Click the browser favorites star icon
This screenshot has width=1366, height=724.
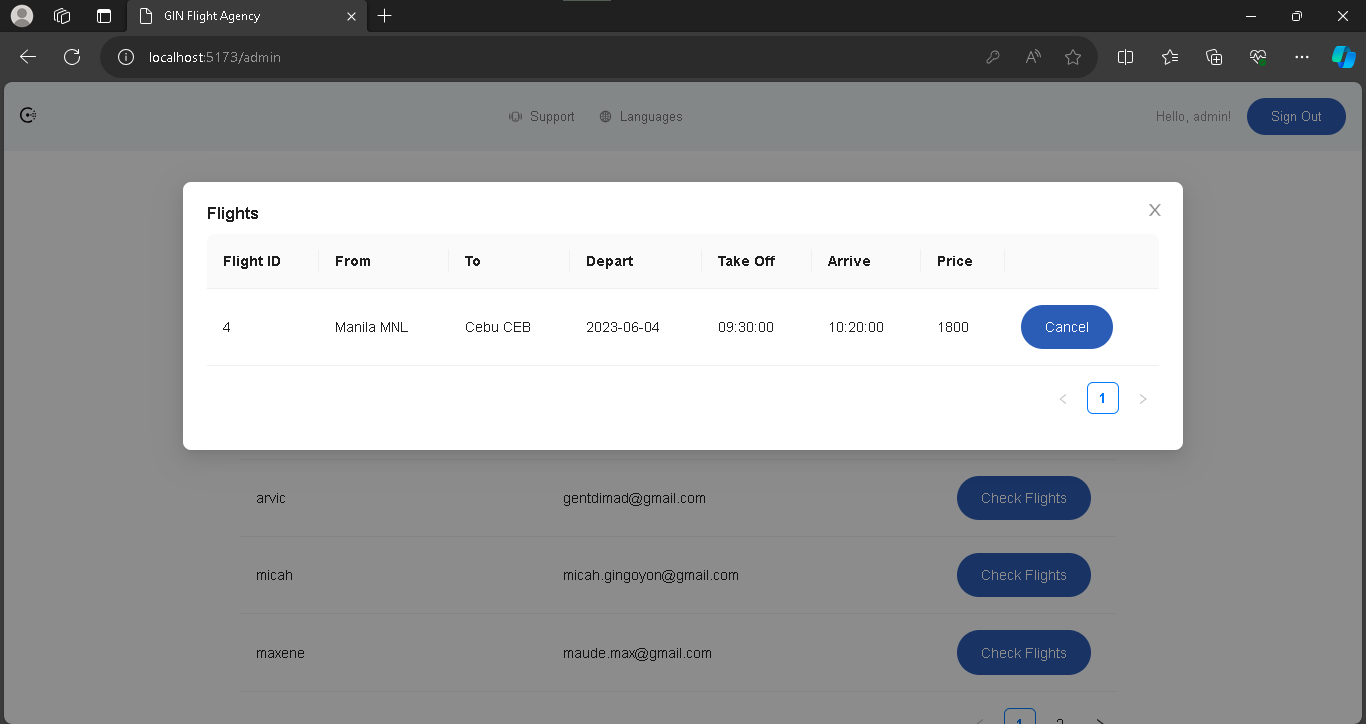[1073, 57]
